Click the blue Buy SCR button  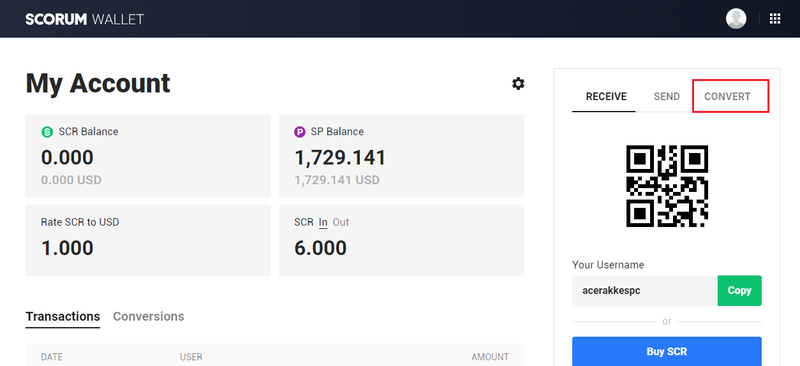pos(667,351)
